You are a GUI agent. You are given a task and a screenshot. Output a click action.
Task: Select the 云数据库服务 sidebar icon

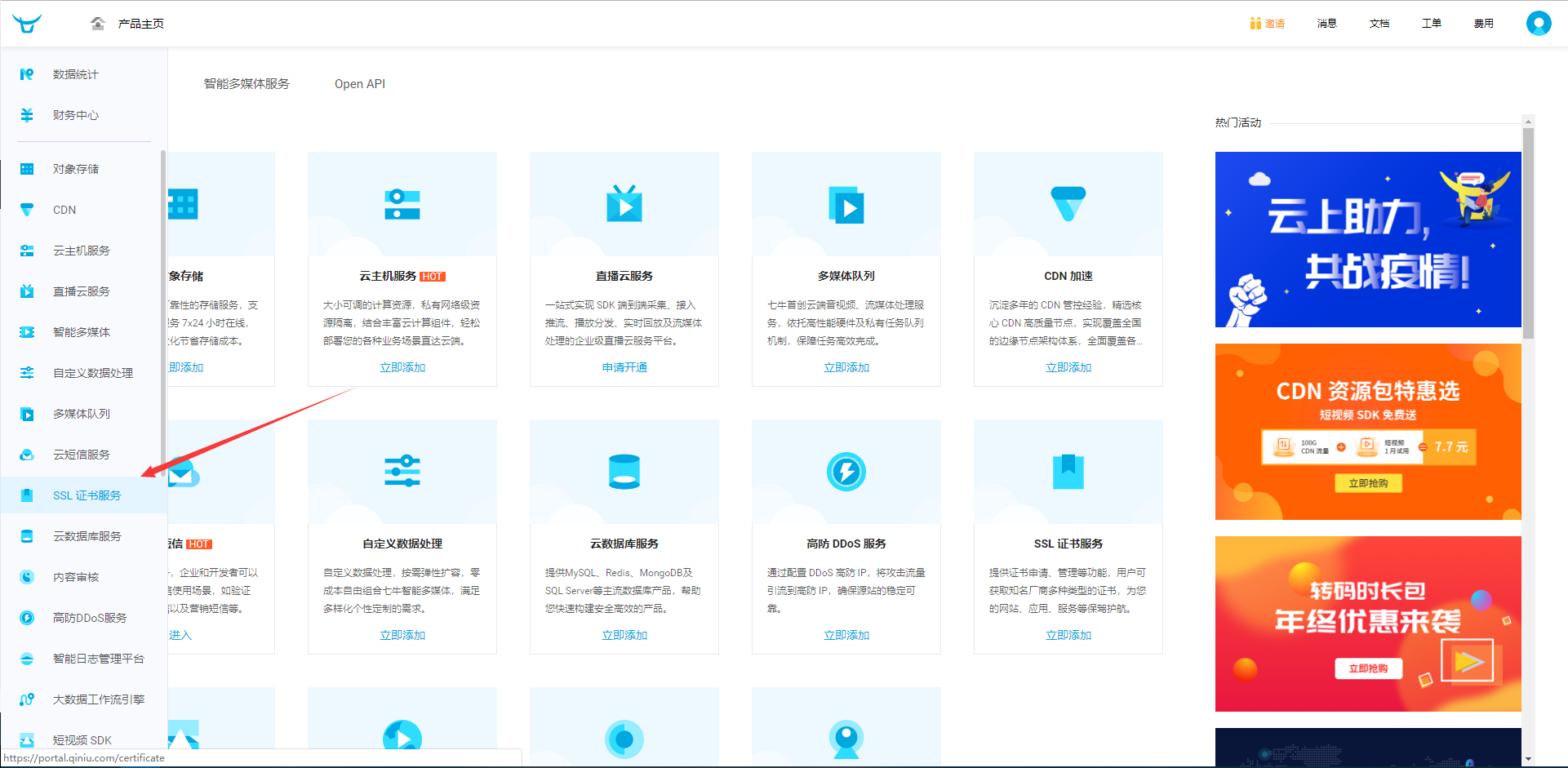pos(27,536)
